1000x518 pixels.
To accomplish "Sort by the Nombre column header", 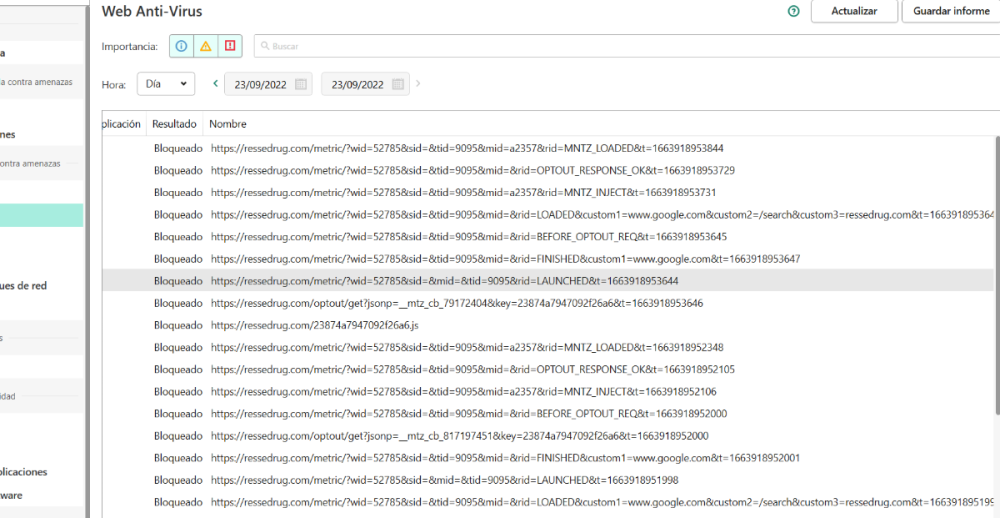I will [228, 124].
